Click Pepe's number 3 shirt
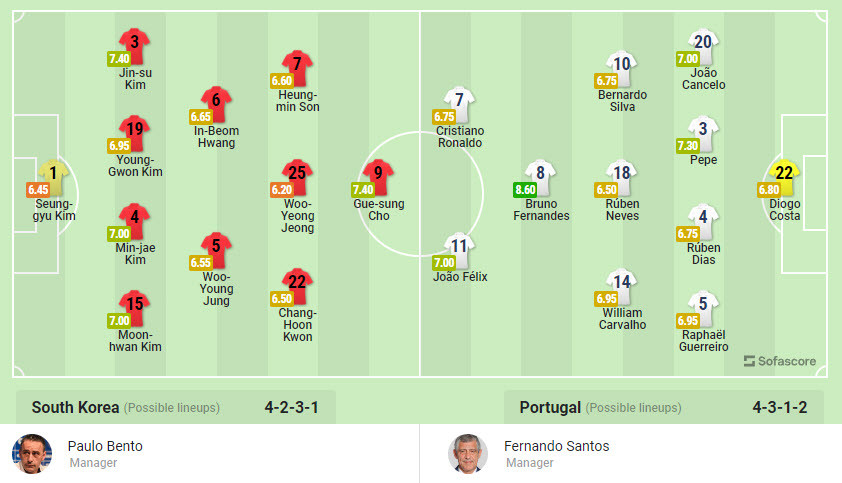The height and width of the screenshot is (483, 842). point(703,131)
